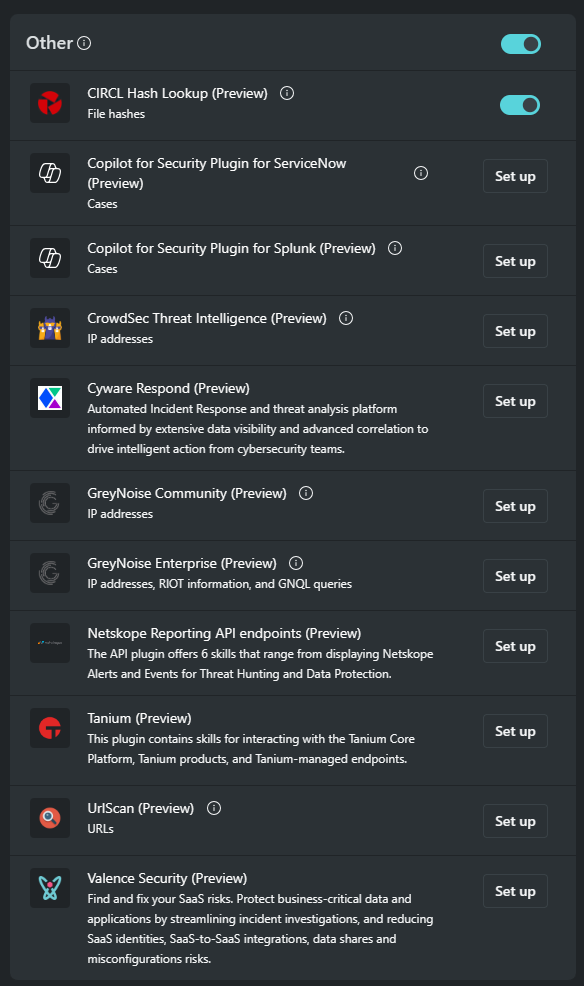This screenshot has width=584, height=986.
Task: Click the Valence Security logo thumbnail
Action: pyautogui.click(x=50, y=888)
